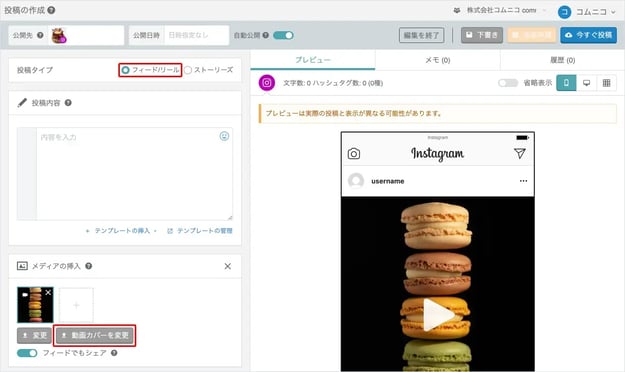The image size is (625, 372).
Task: Click the purple Instagram icon in preview header
Action: tap(267, 83)
